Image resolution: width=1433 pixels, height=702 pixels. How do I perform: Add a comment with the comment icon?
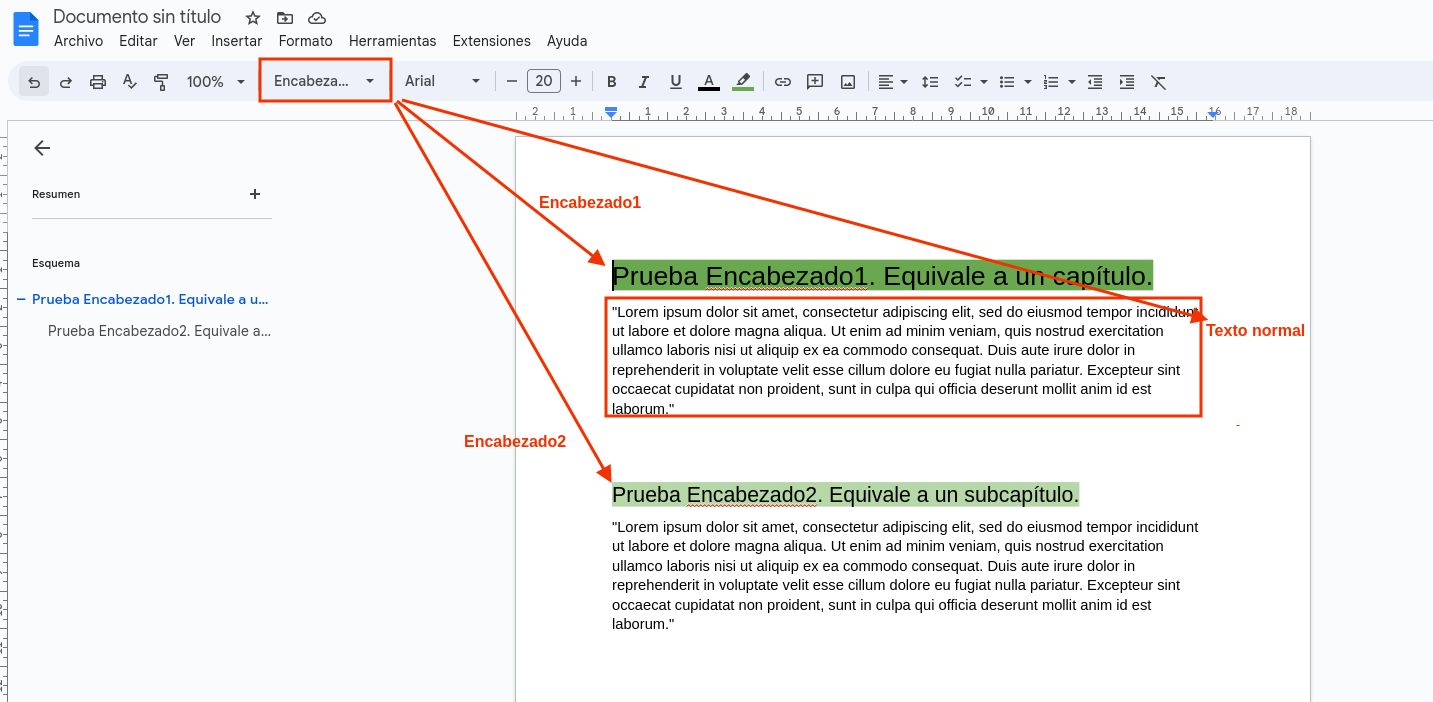tap(815, 82)
